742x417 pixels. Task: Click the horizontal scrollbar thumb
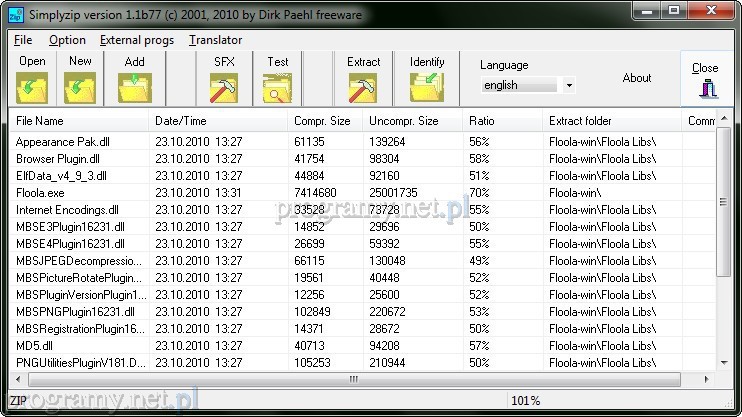coord(352,379)
